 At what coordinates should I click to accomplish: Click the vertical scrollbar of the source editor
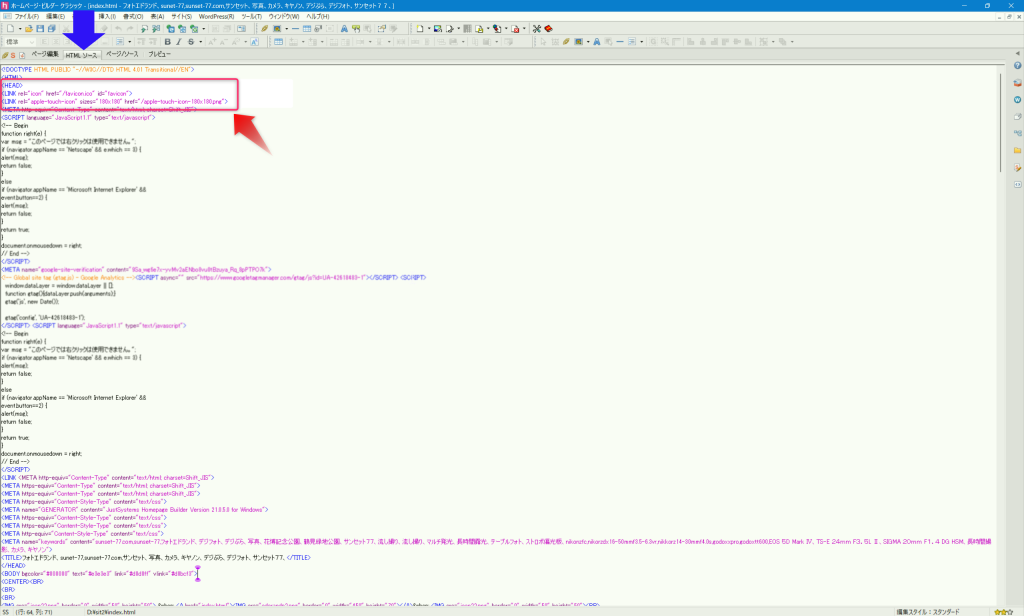tap(1000, 123)
